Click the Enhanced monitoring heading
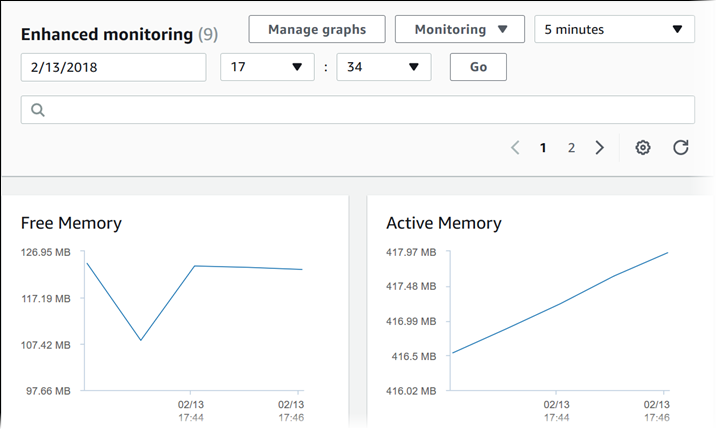717x430 pixels. pos(106,34)
